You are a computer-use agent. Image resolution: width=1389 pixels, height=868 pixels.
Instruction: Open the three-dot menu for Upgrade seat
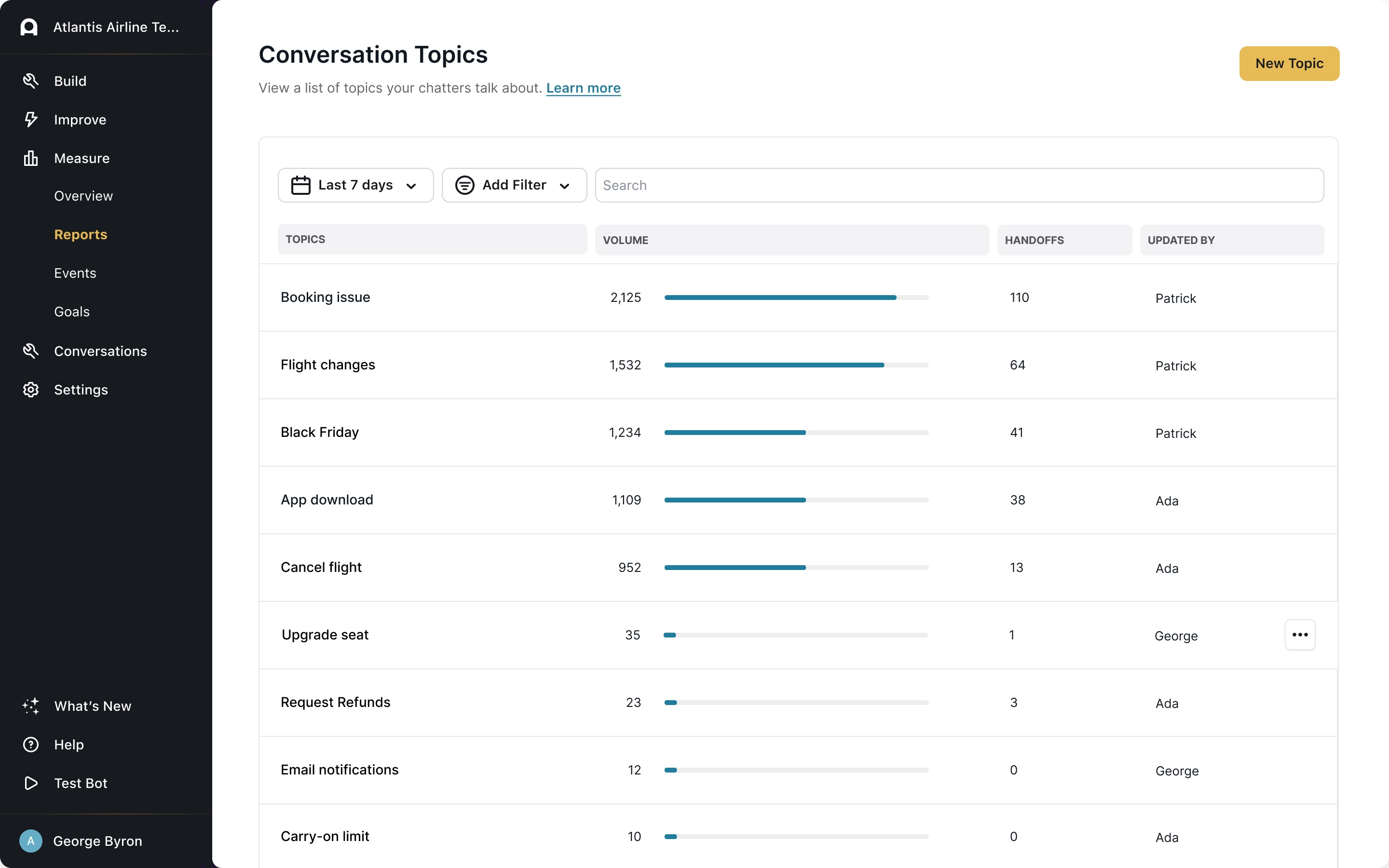pos(1299,634)
